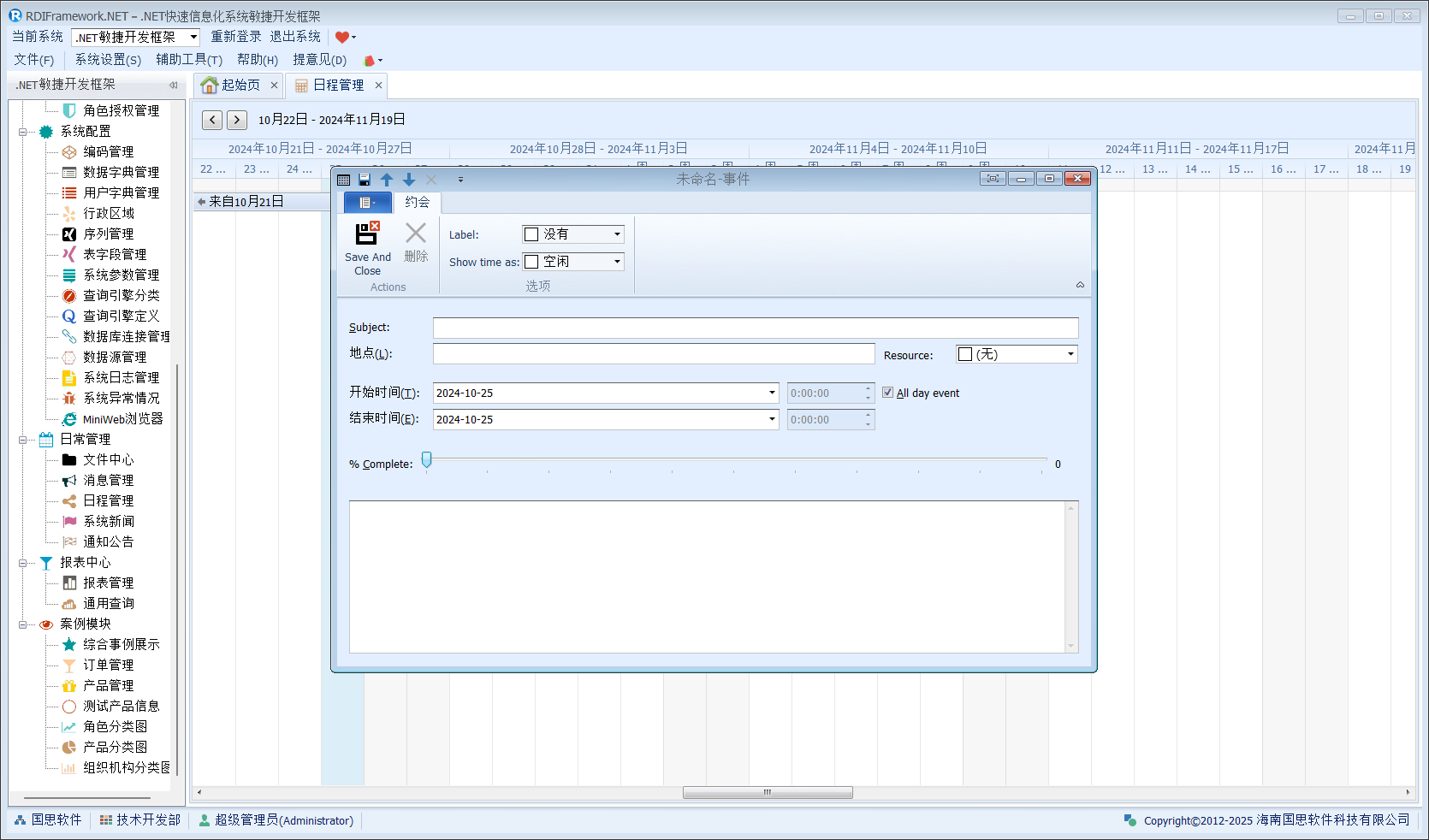Click the Save And Close ribbon icon
The width and height of the screenshot is (1429, 840).
pyautogui.click(x=367, y=234)
